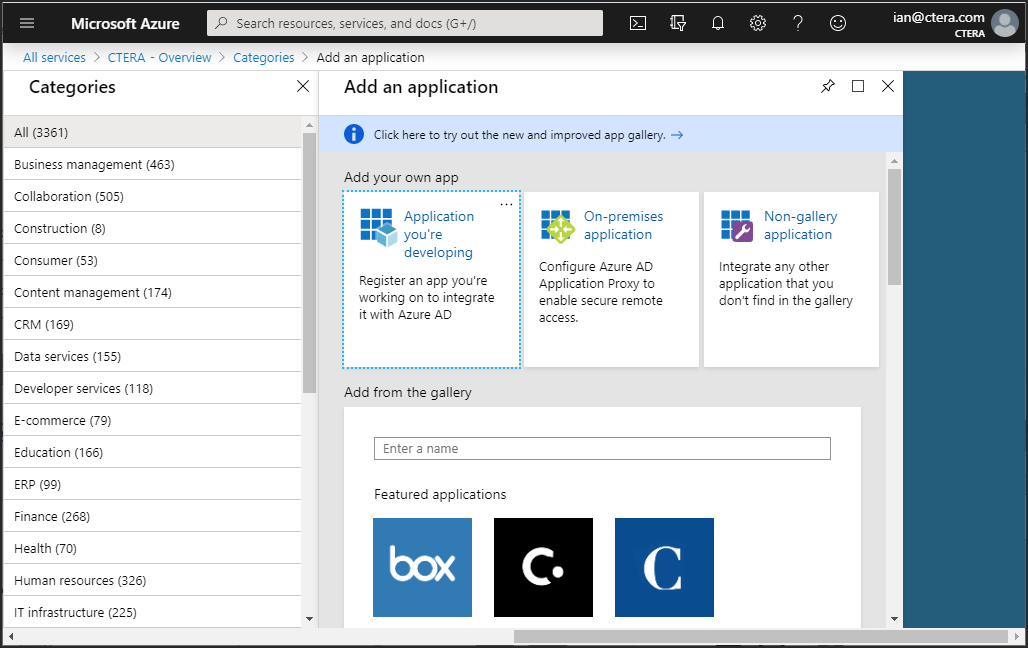Select Business management (463) category

click(152, 165)
